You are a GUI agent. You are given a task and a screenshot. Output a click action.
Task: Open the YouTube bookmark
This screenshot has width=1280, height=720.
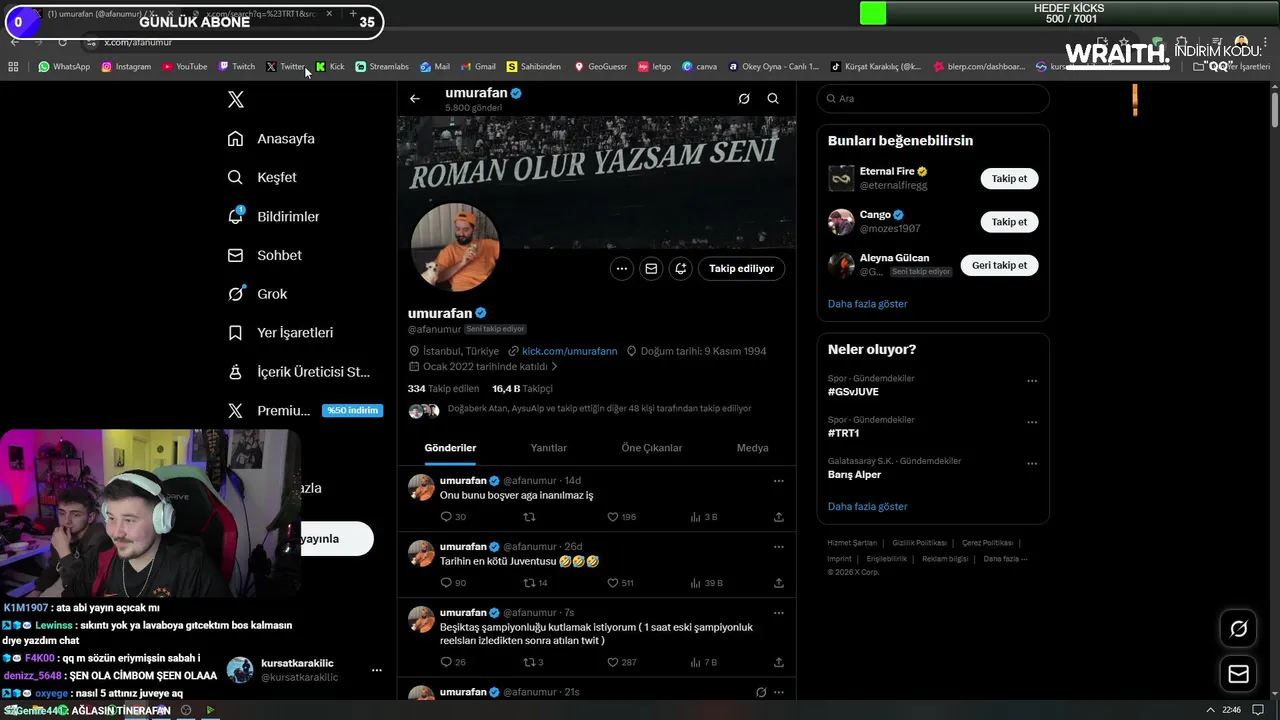point(184,67)
